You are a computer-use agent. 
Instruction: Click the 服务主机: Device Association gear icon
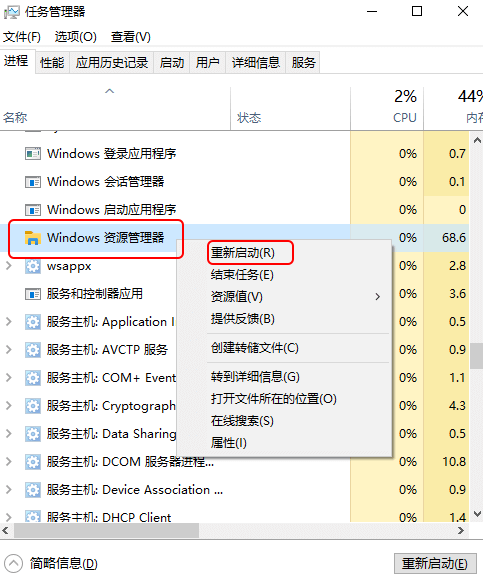[33, 490]
